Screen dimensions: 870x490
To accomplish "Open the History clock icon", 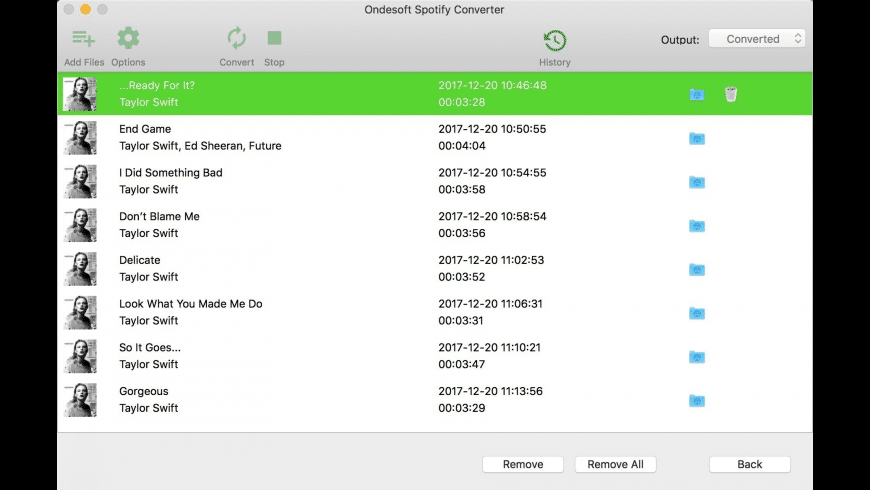I will pyautogui.click(x=555, y=40).
